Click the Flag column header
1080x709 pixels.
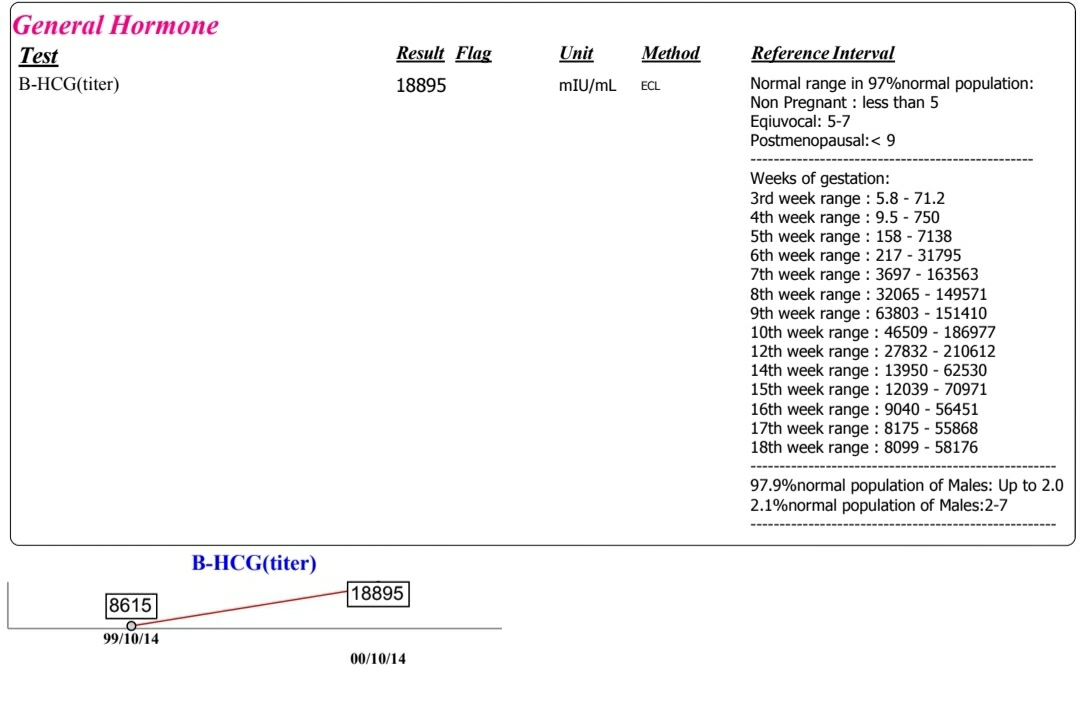coord(474,53)
